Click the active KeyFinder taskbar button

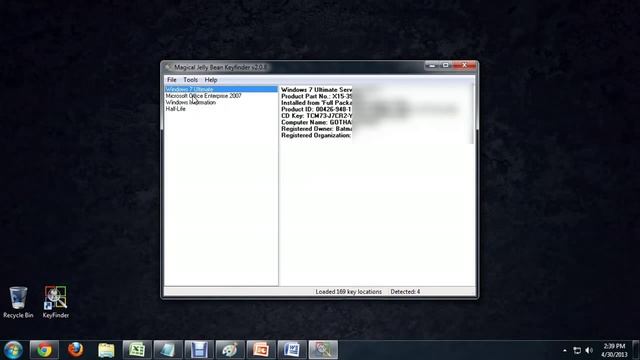click(323, 350)
